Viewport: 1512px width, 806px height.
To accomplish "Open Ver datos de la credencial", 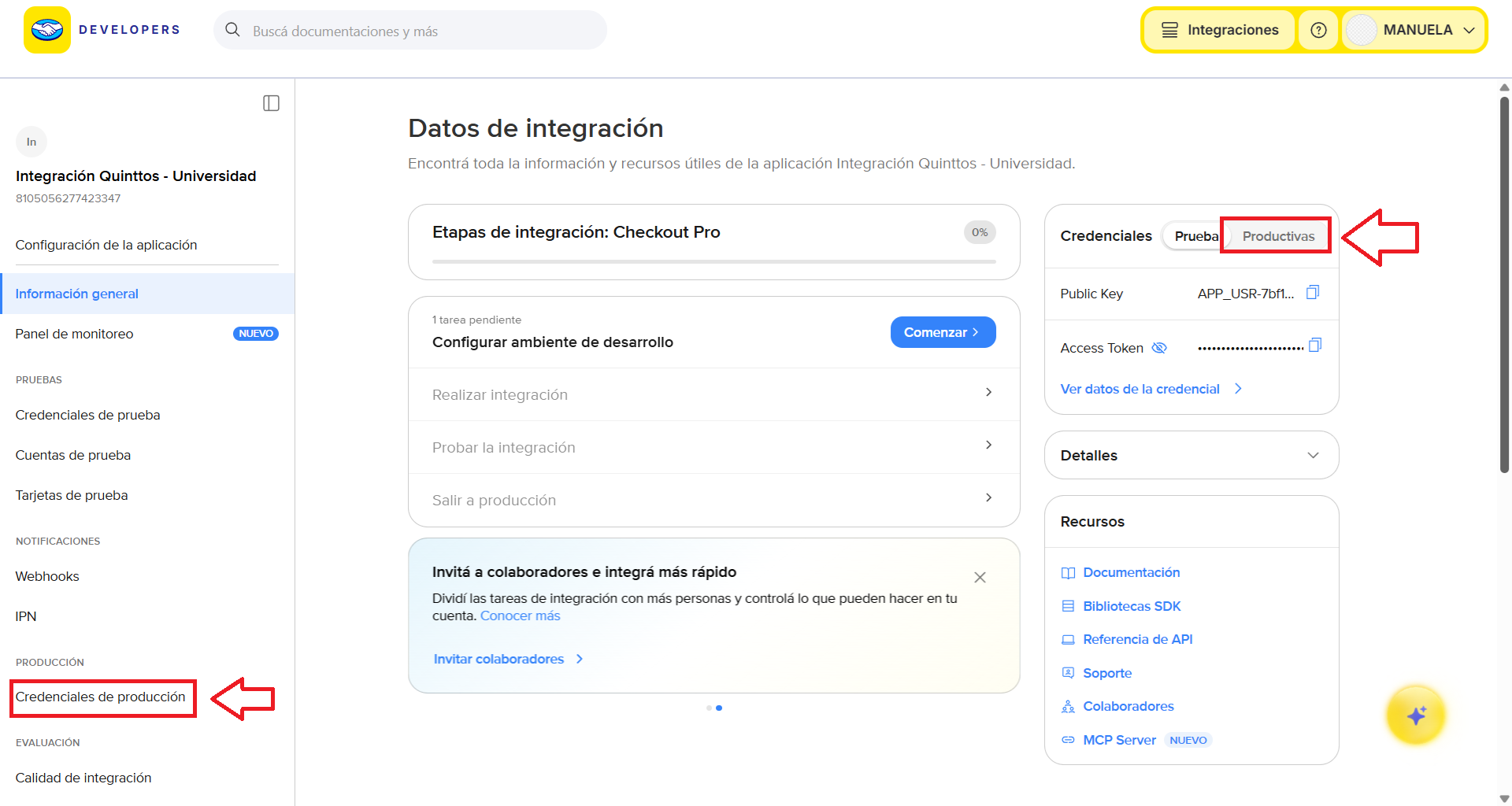I will [1151, 389].
